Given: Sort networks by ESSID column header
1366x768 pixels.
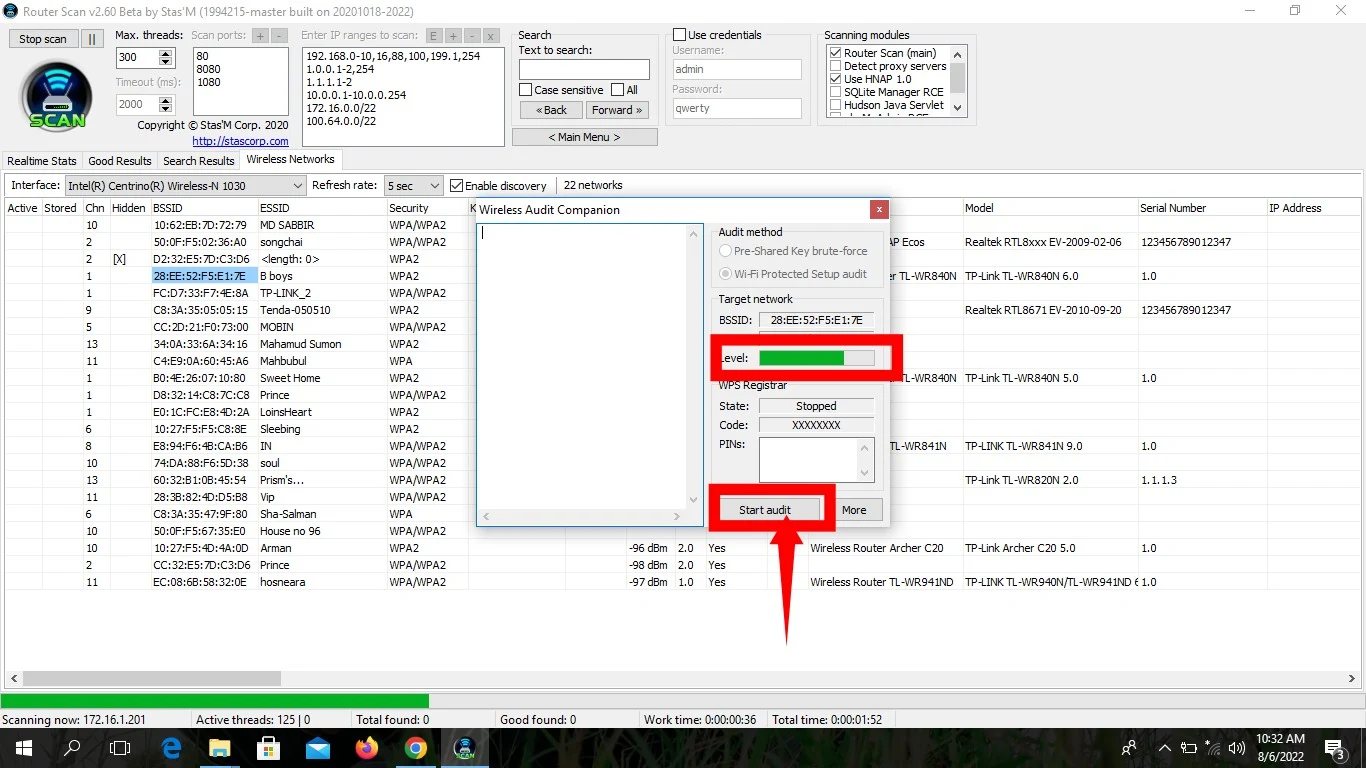Looking at the screenshot, I should point(321,208).
